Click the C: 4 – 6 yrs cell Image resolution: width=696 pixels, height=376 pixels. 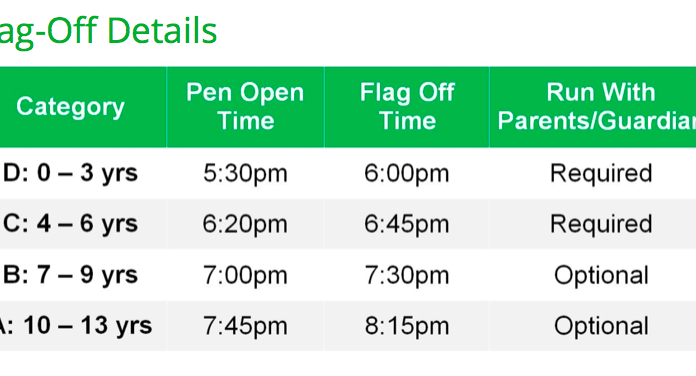pyautogui.click(x=70, y=223)
